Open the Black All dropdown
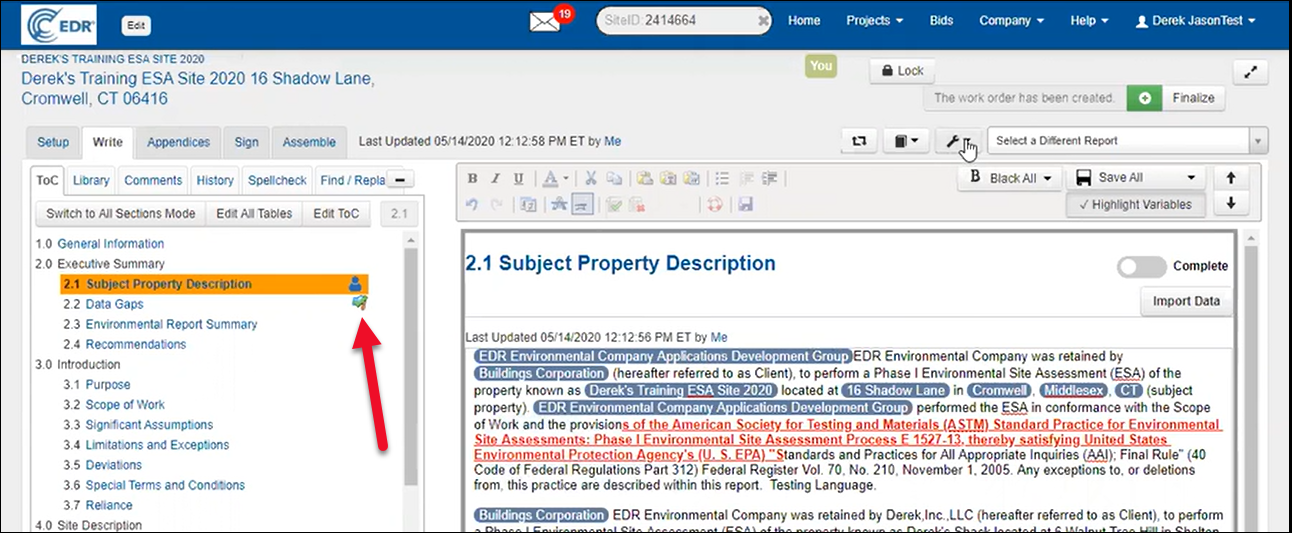1292x533 pixels. click(x=1009, y=178)
